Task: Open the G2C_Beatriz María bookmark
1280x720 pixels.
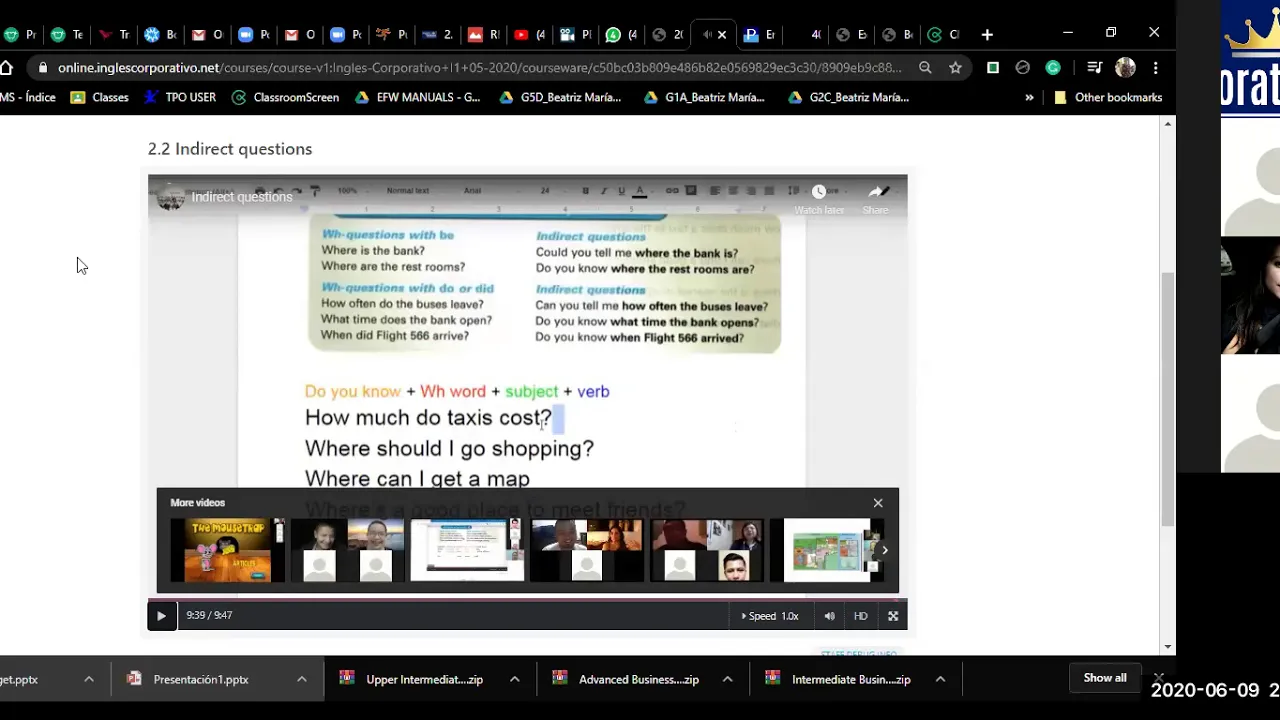Action: 848,98
